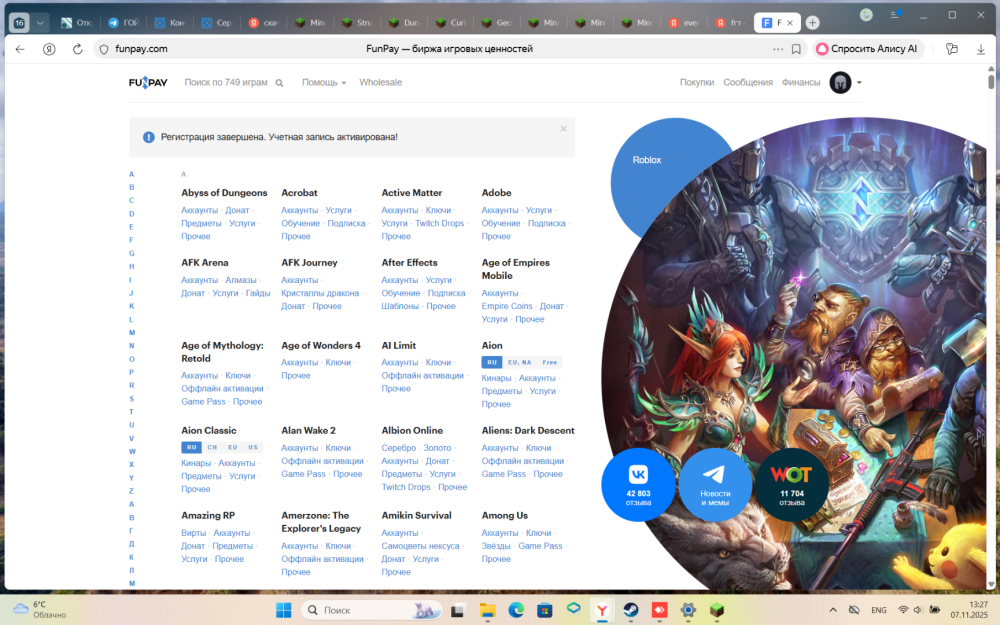Open the WOT reviews circle
The width and height of the screenshot is (1000, 625).
791,485
